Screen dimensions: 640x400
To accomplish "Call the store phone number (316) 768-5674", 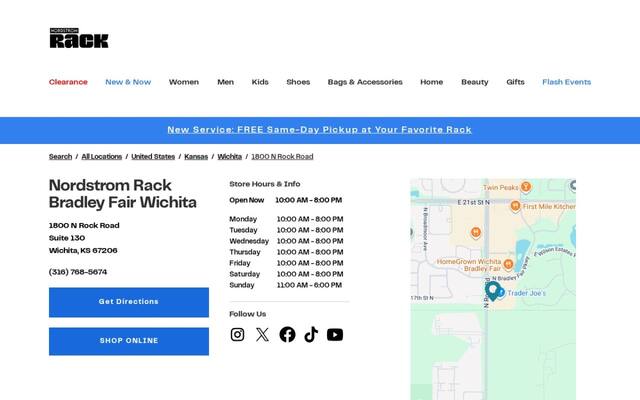I will (78, 272).
